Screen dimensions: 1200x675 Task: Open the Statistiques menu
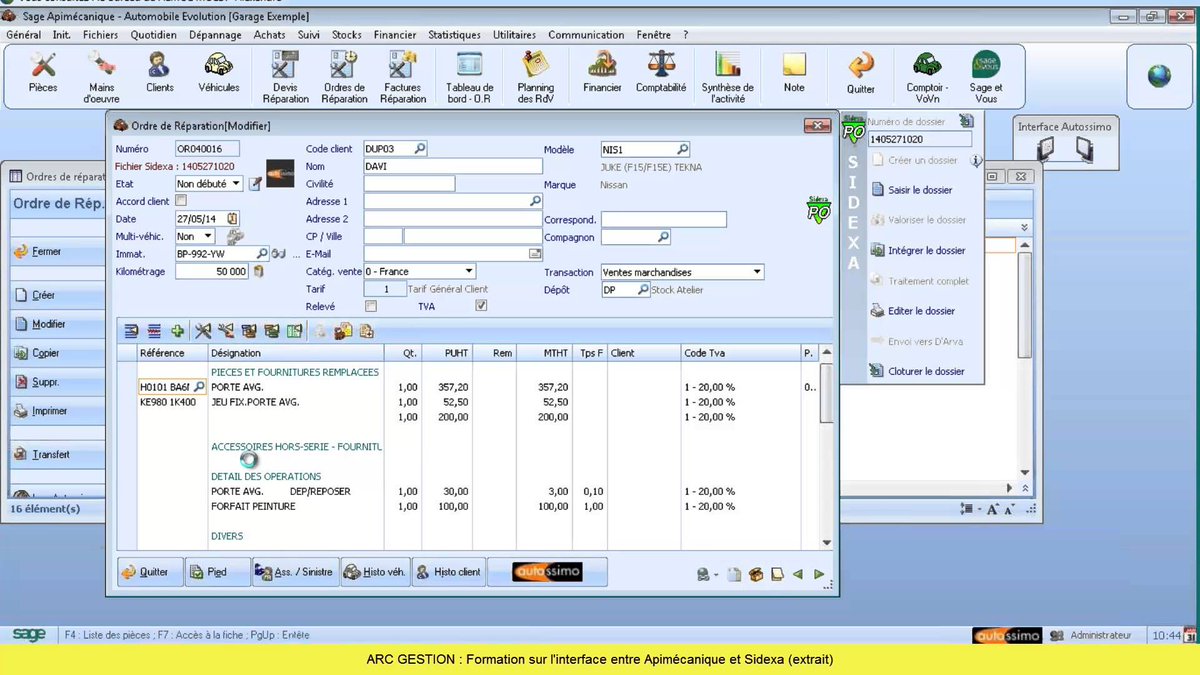[x=454, y=34]
